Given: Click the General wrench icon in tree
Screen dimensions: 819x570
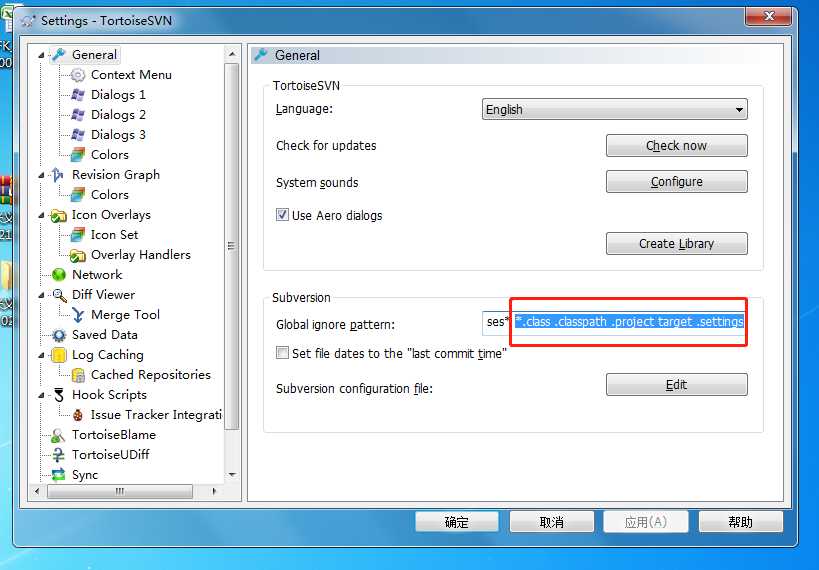Looking at the screenshot, I should [x=59, y=55].
